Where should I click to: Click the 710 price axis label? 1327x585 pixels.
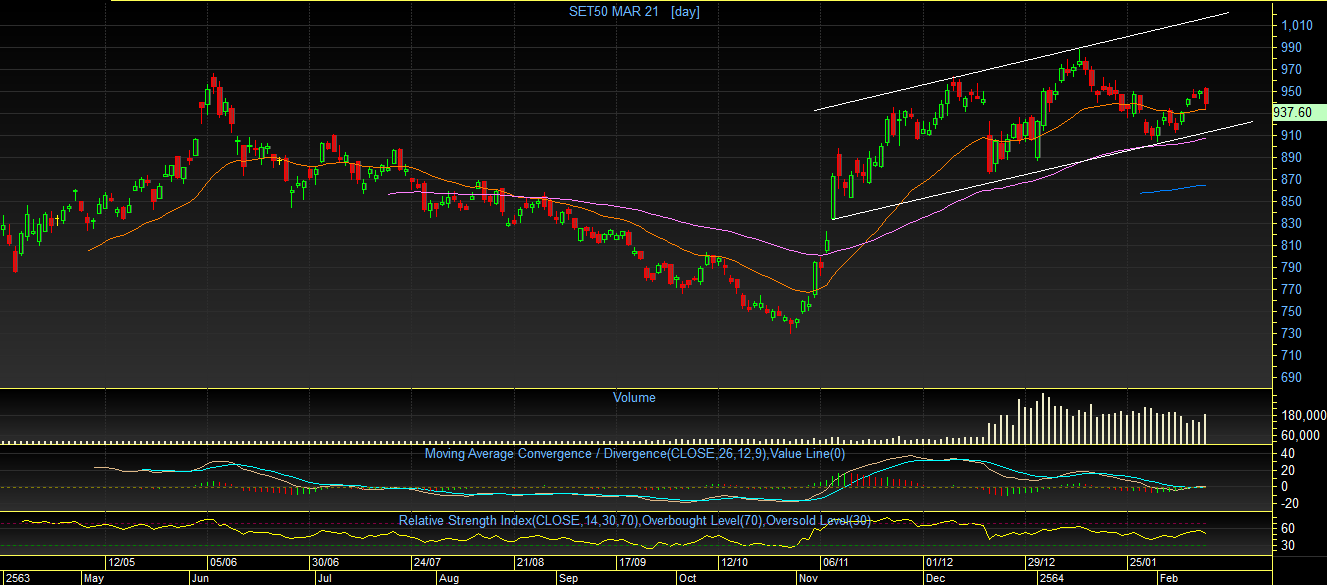tap(1291, 355)
